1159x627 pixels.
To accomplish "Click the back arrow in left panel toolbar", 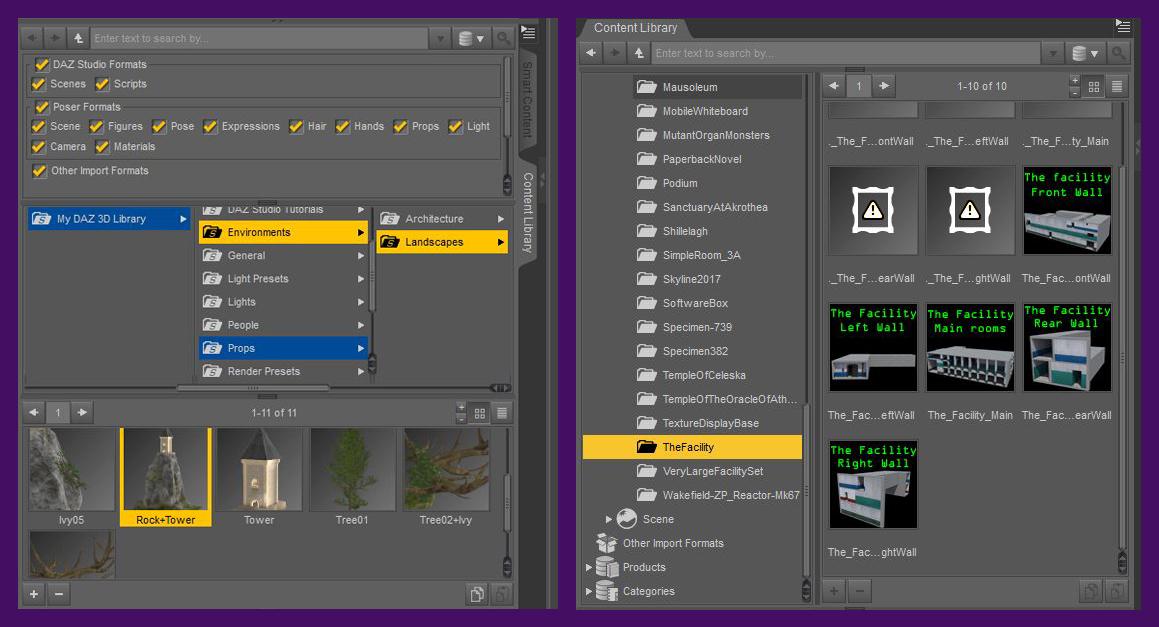I will [33, 38].
